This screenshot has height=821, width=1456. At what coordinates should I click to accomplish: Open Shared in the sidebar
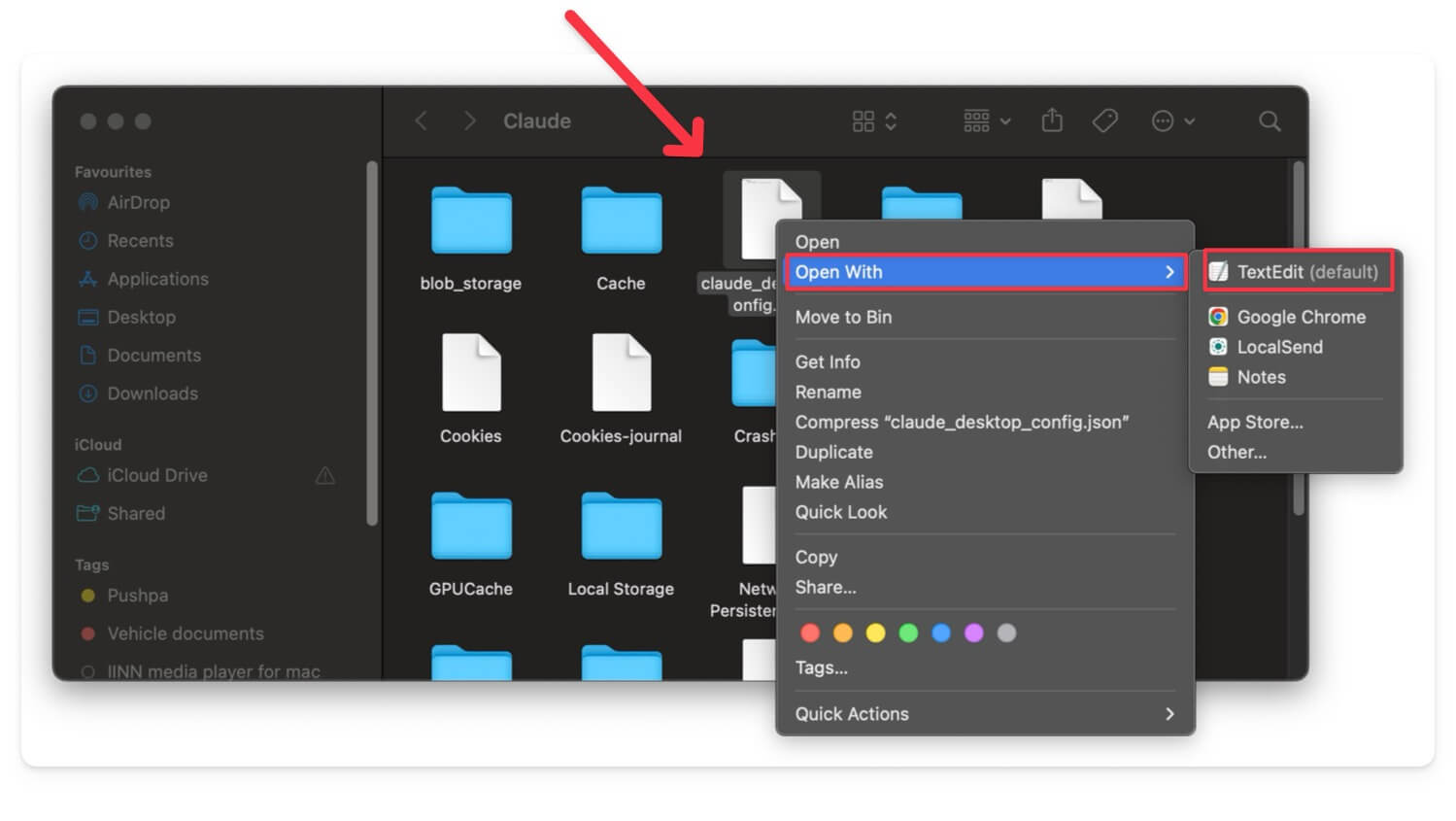tap(135, 513)
